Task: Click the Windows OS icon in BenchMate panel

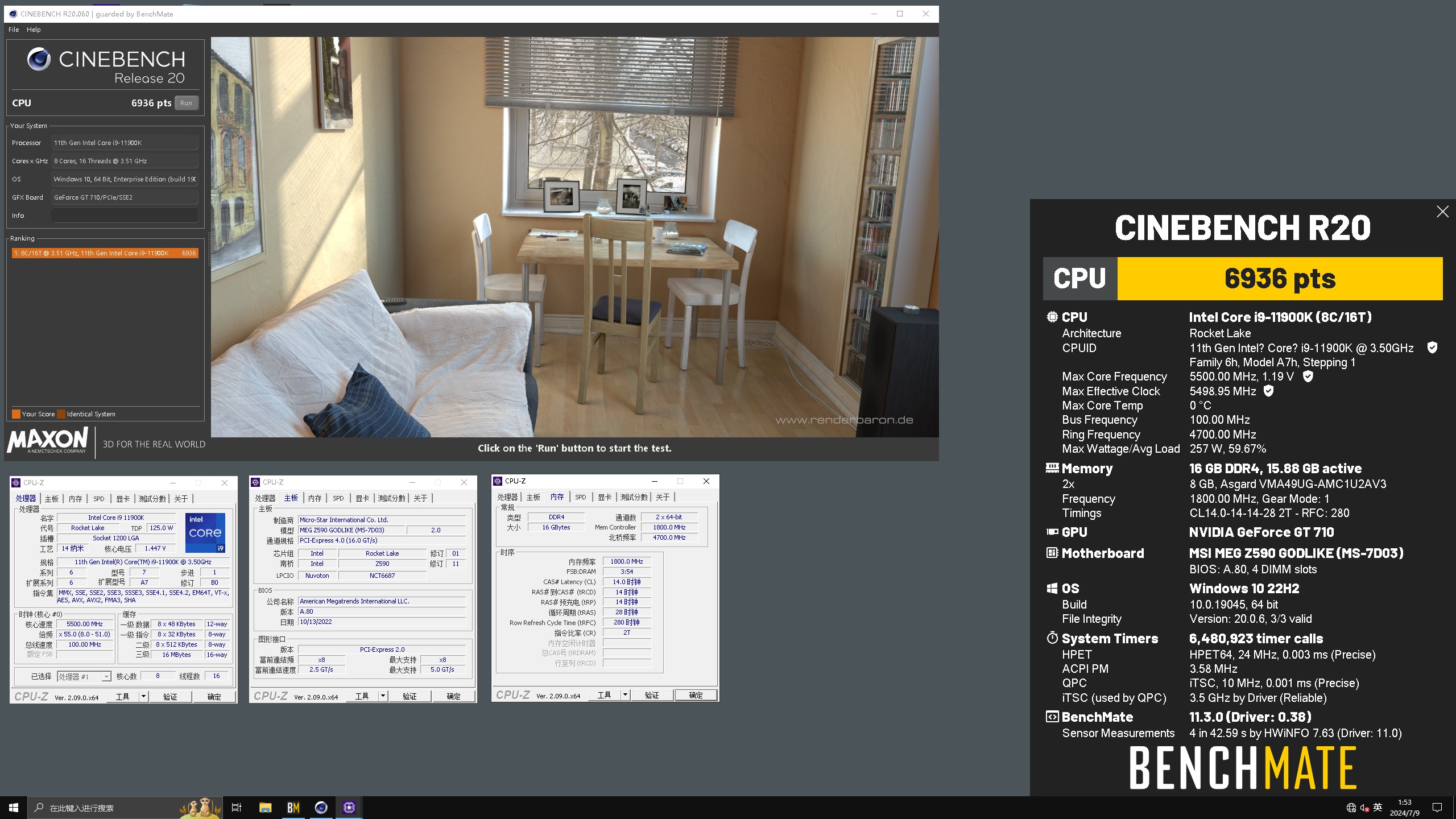Action: [x=1052, y=589]
